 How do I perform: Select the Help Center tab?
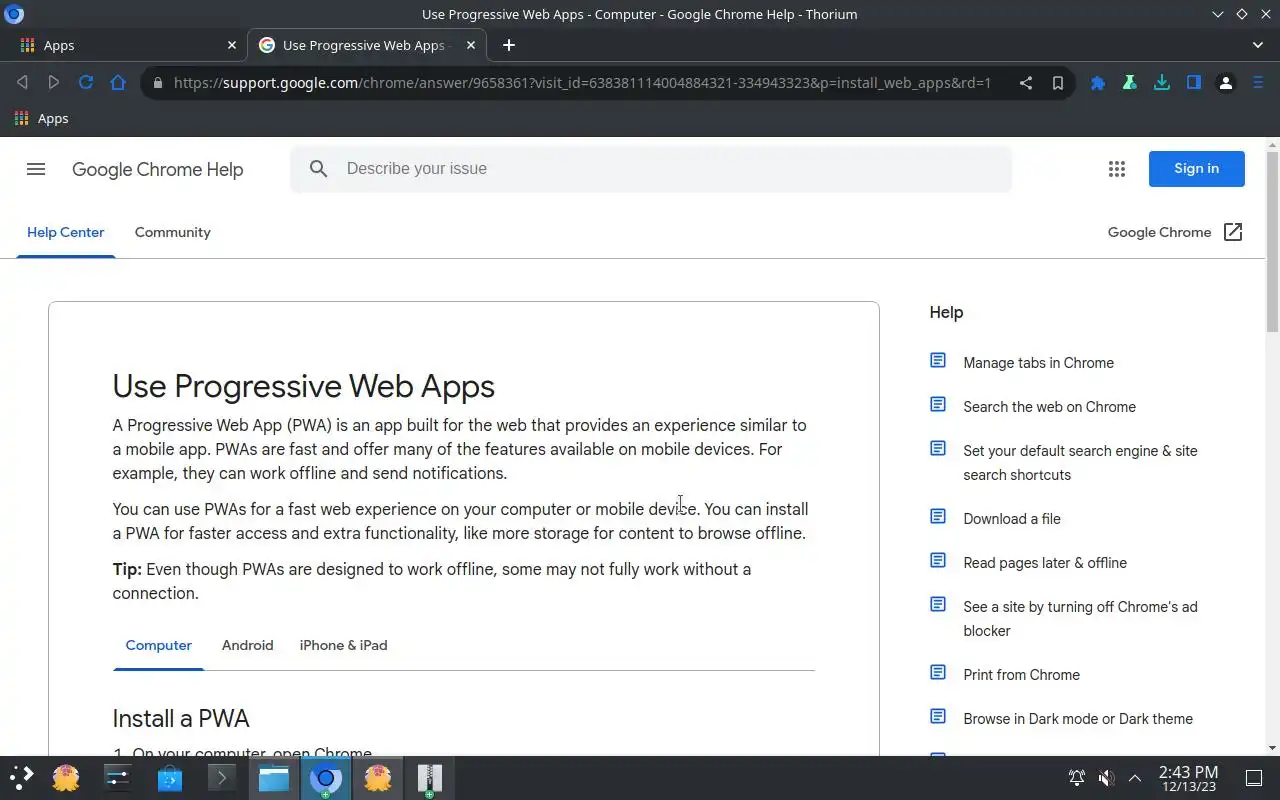pyautogui.click(x=65, y=232)
